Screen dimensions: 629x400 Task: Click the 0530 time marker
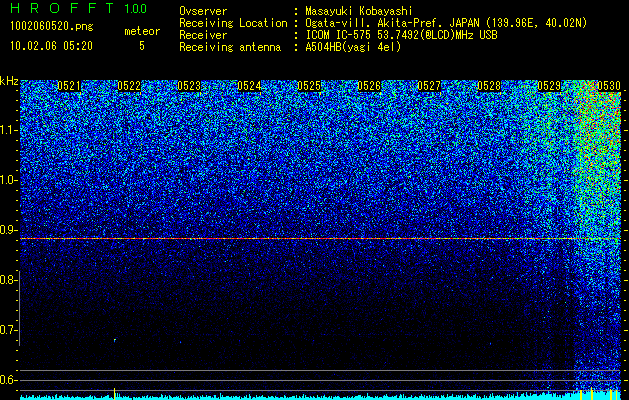(x=609, y=86)
